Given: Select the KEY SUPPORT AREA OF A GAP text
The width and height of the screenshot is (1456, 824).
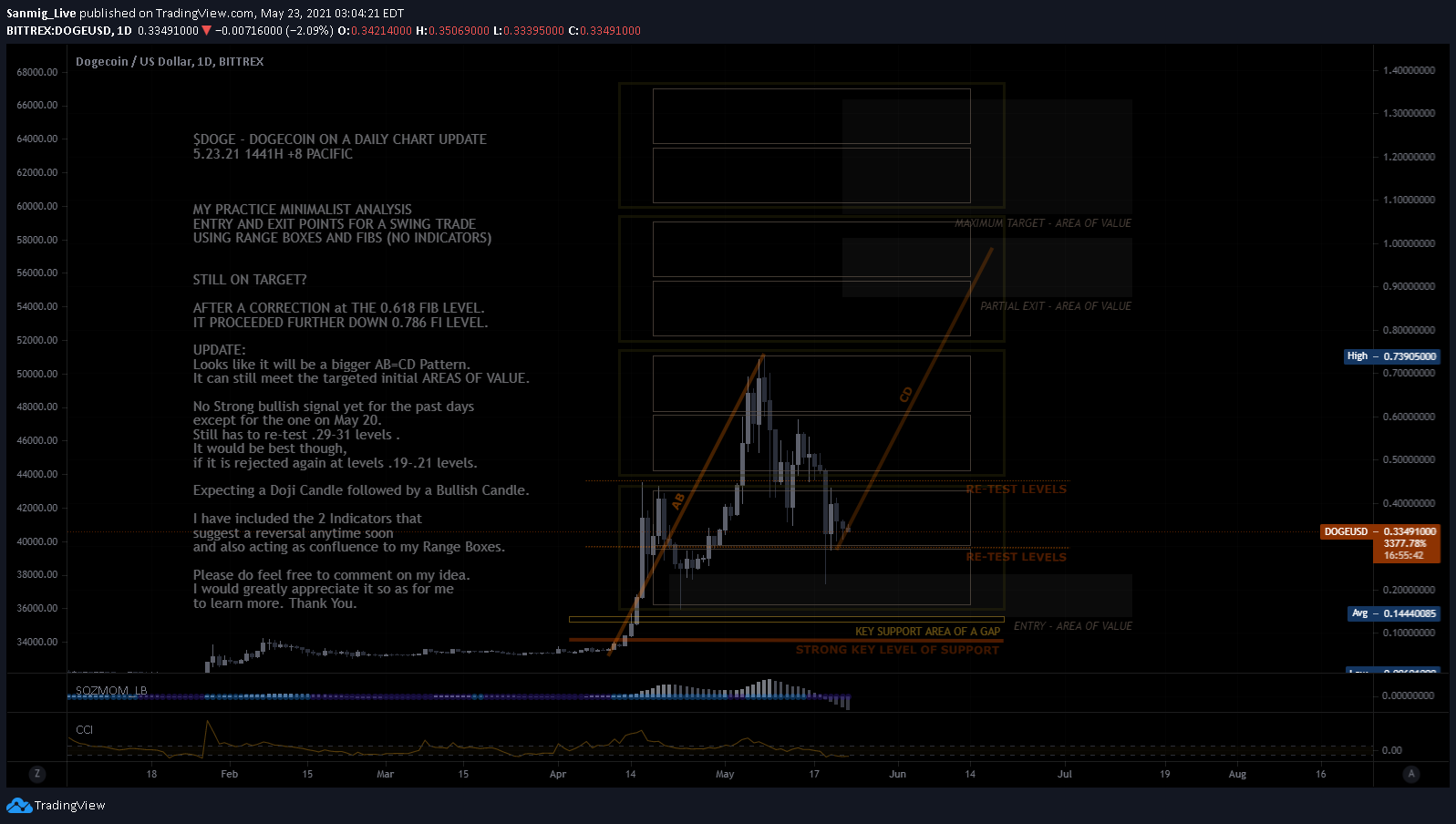Looking at the screenshot, I should (927, 632).
